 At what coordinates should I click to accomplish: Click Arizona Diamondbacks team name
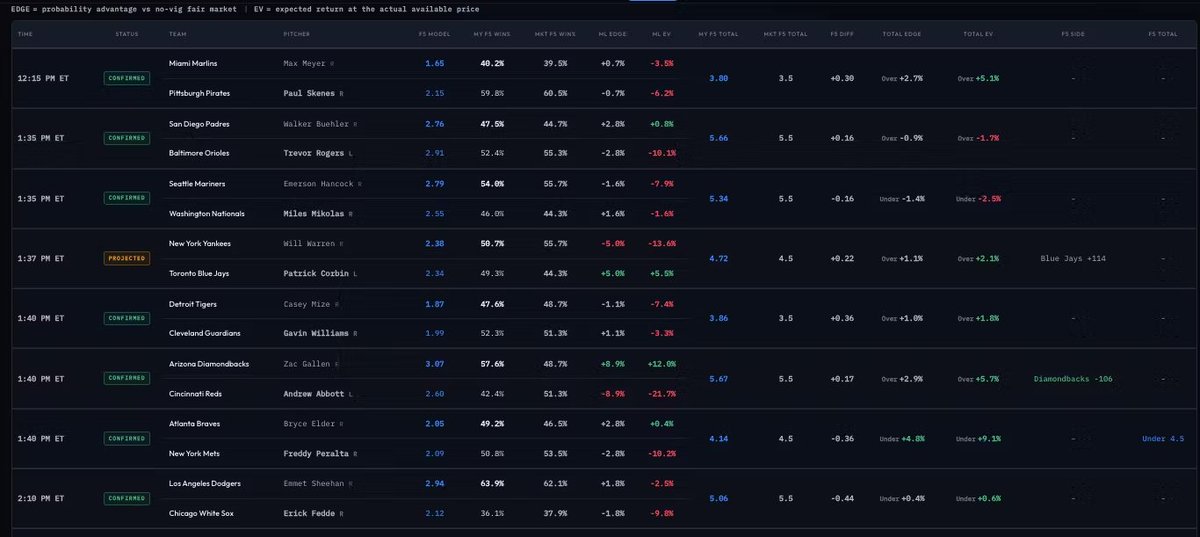tap(210, 363)
